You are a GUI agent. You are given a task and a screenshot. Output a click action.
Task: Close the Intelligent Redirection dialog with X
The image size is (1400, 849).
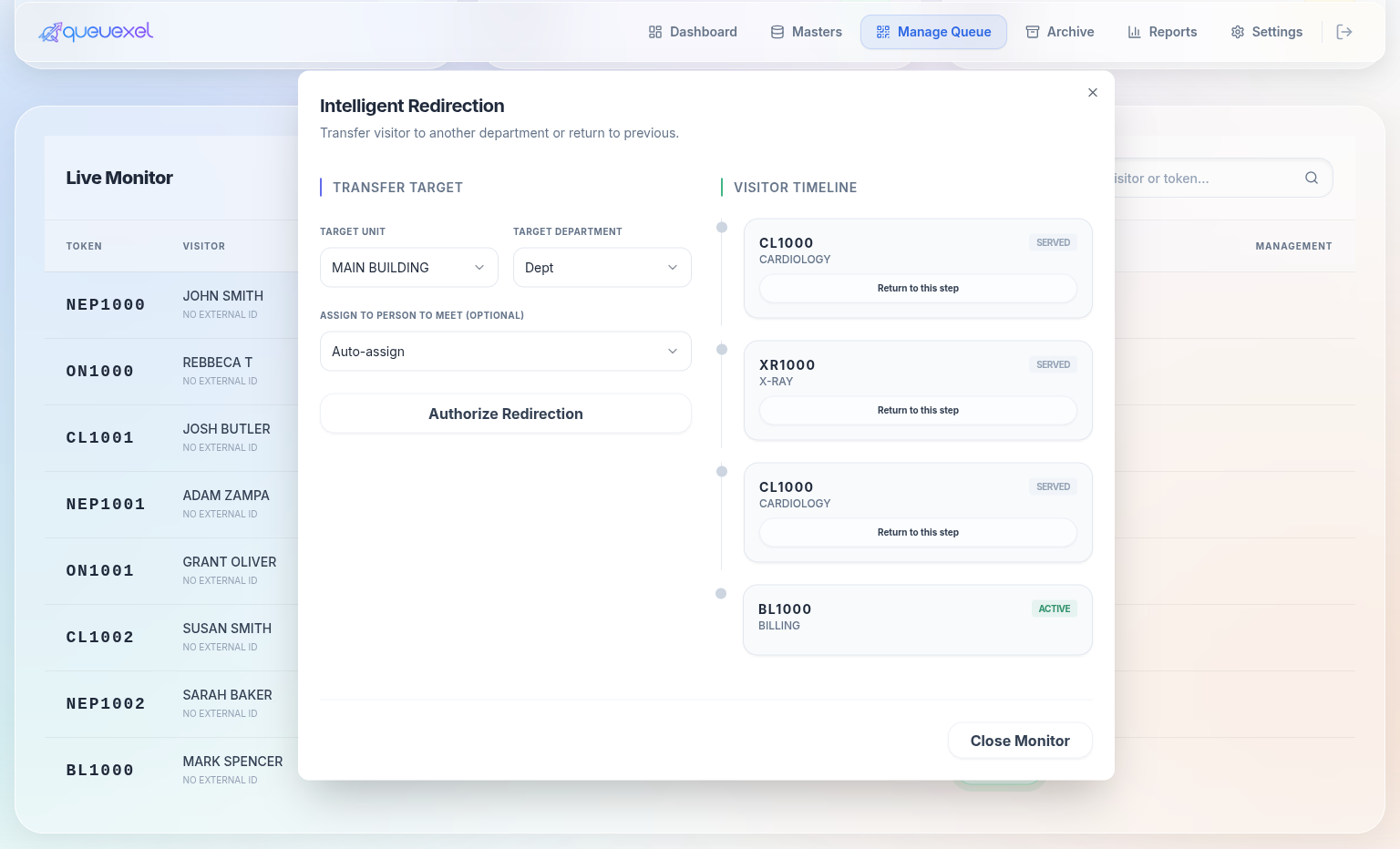pos(1093,93)
